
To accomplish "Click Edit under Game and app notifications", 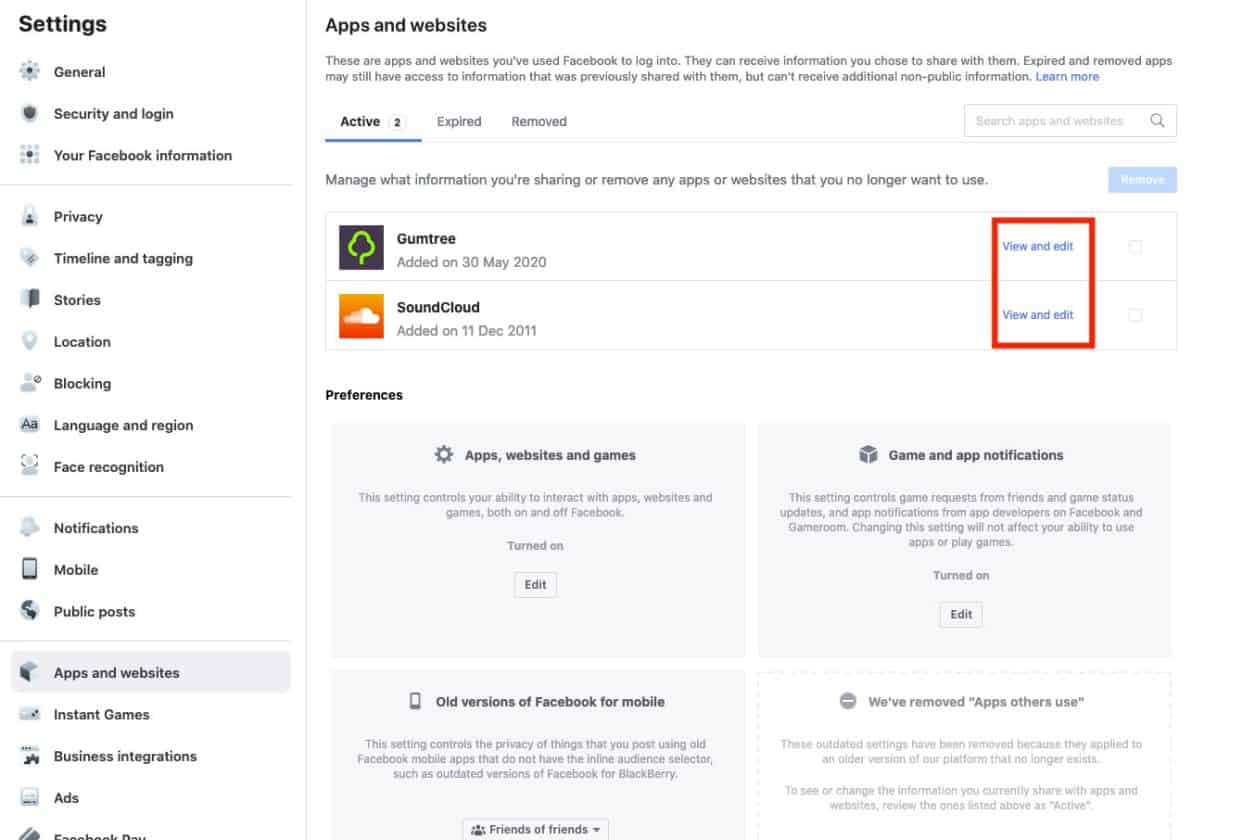I will pos(960,614).
